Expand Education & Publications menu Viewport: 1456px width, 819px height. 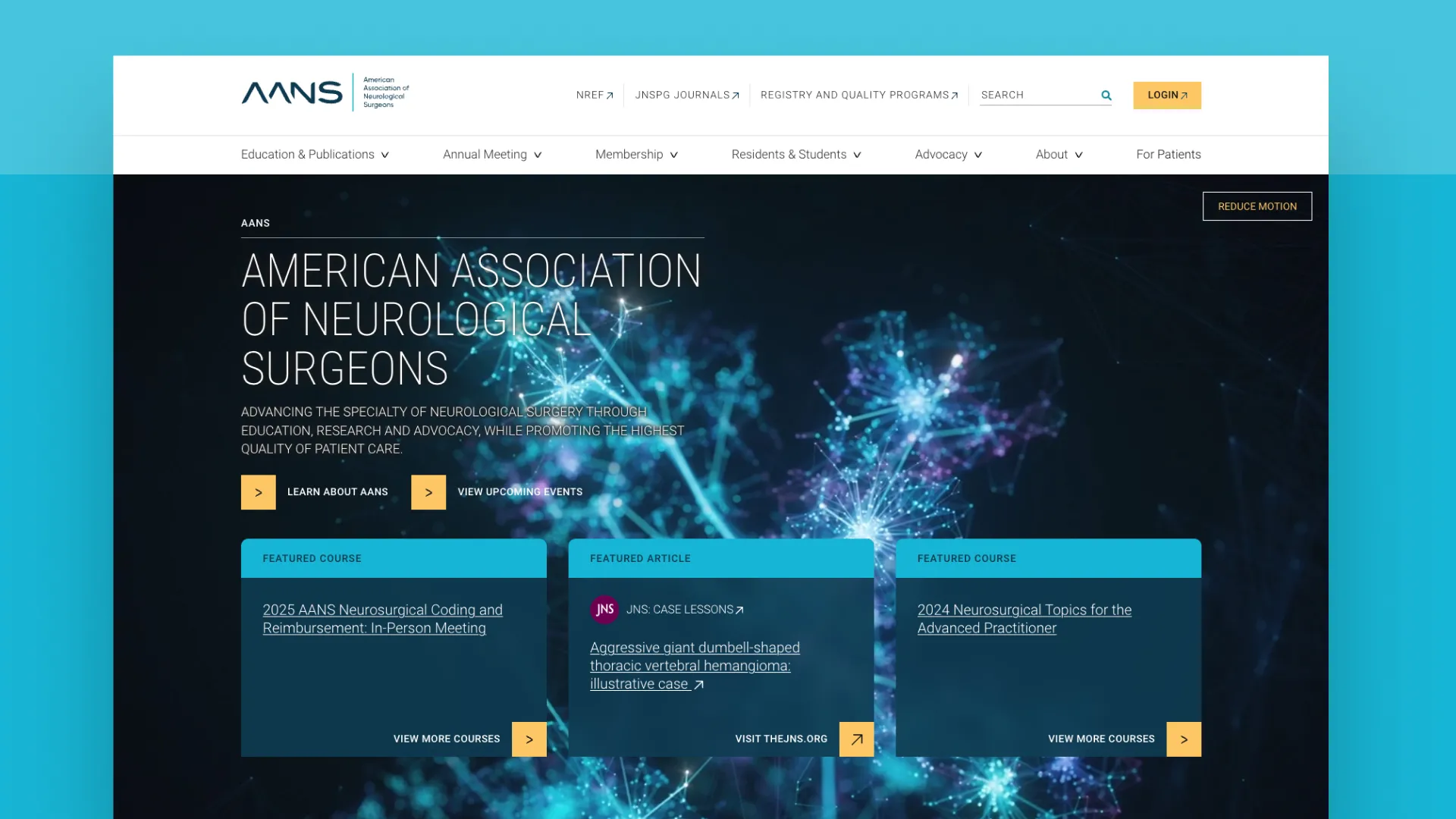[x=315, y=155]
